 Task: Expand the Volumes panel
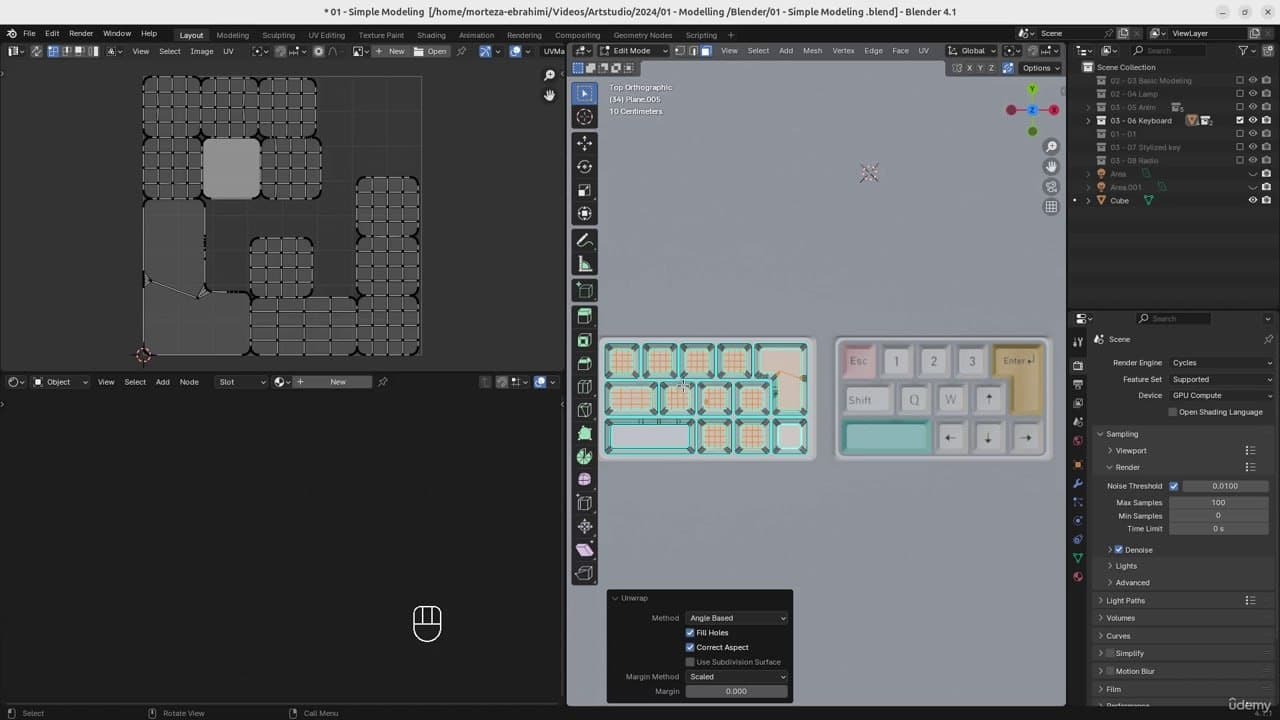(1120, 618)
